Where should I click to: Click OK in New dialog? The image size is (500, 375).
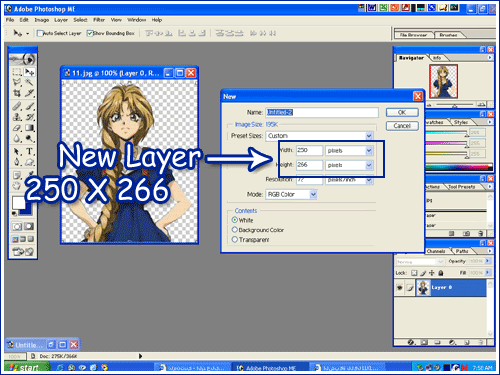(x=402, y=112)
